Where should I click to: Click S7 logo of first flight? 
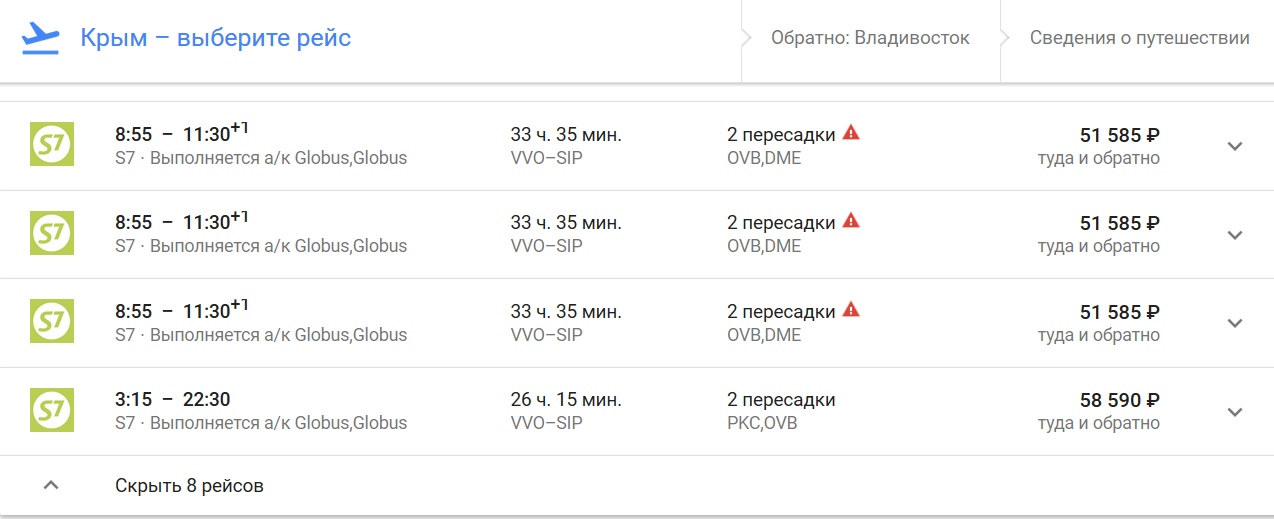[x=51, y=145]
